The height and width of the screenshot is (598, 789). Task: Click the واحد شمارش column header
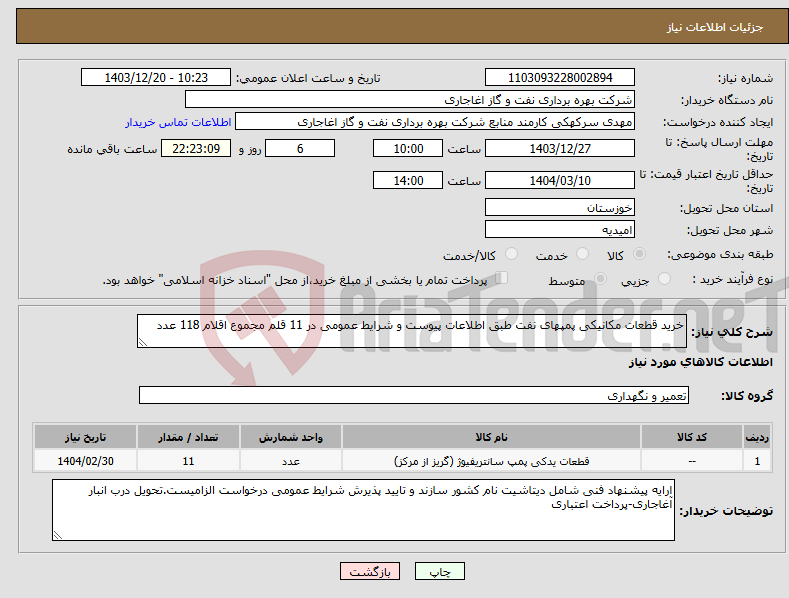point(291,437)
